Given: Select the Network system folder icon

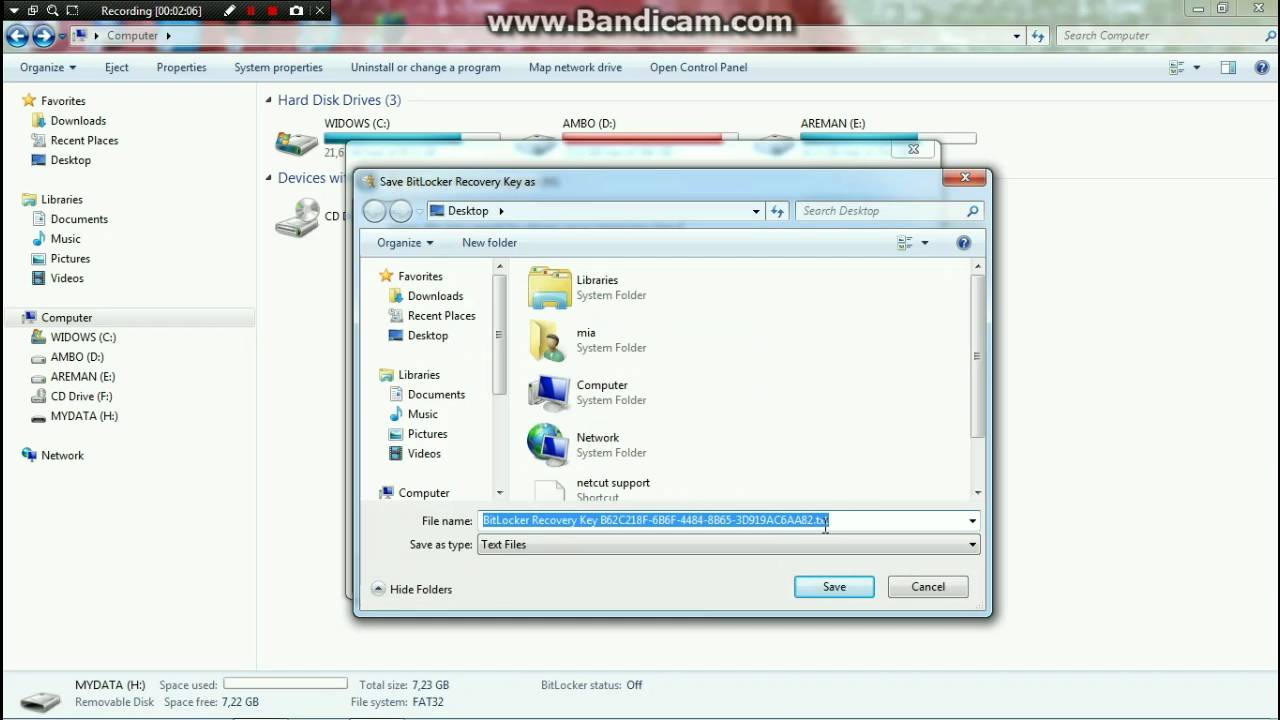Looking at the screenshot, I should point(549,445).
